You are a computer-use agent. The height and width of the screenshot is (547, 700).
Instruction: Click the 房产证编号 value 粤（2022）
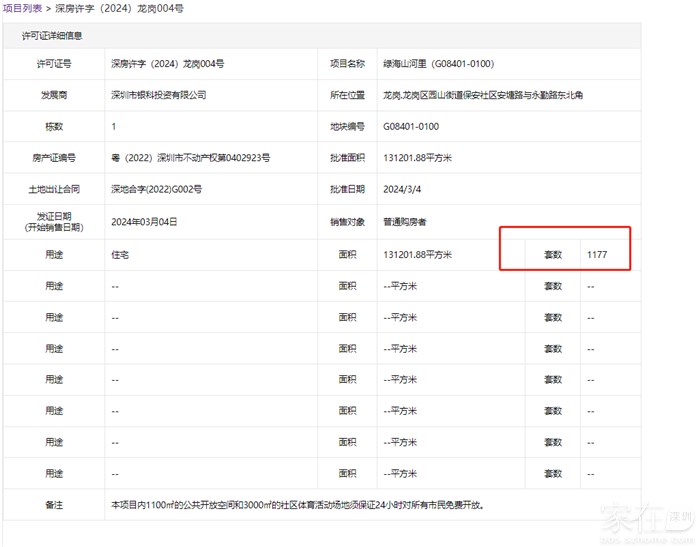coord(190,158)
